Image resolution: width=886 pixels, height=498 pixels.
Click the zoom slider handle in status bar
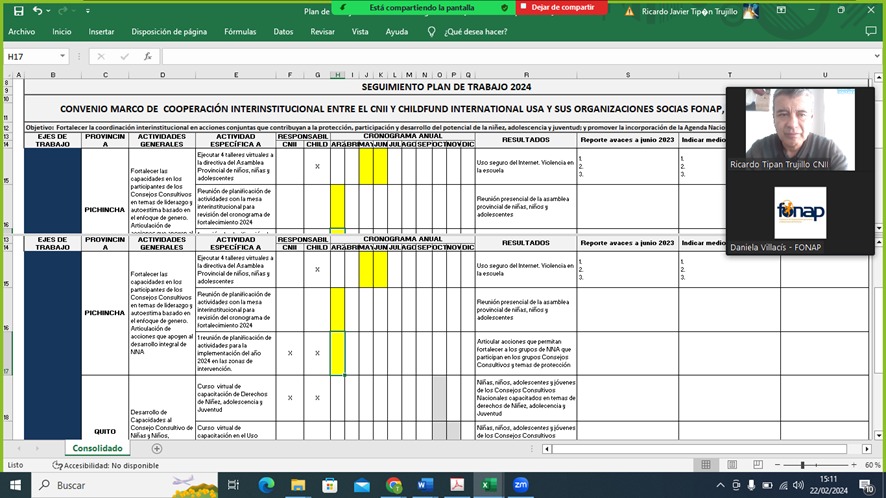[x=802, y=465]
